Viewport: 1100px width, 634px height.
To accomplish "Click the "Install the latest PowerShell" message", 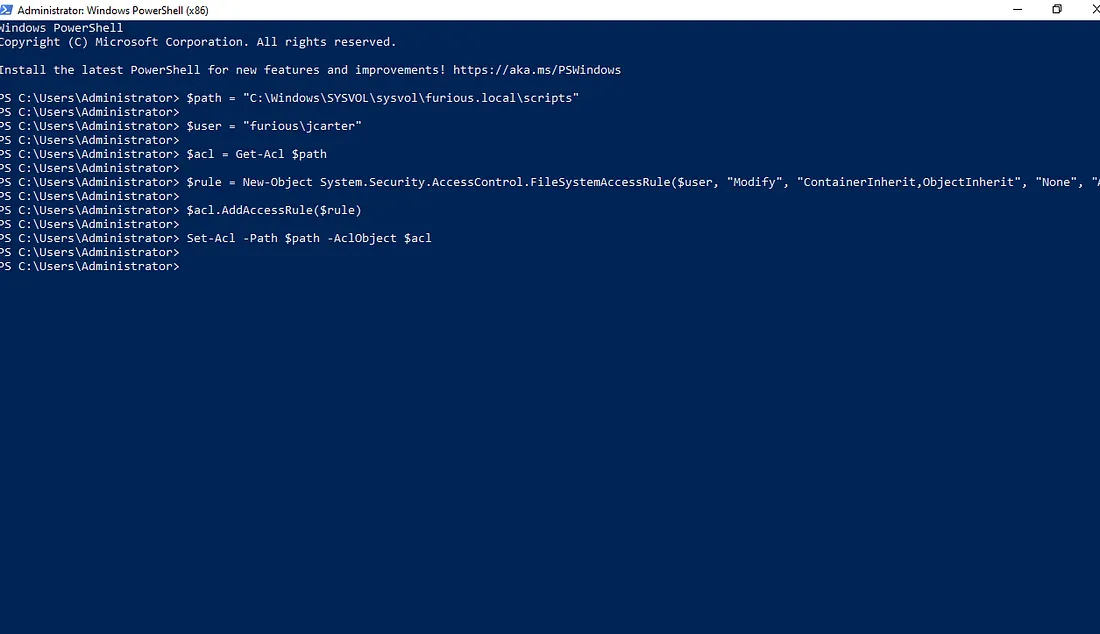I will point(222,70).
